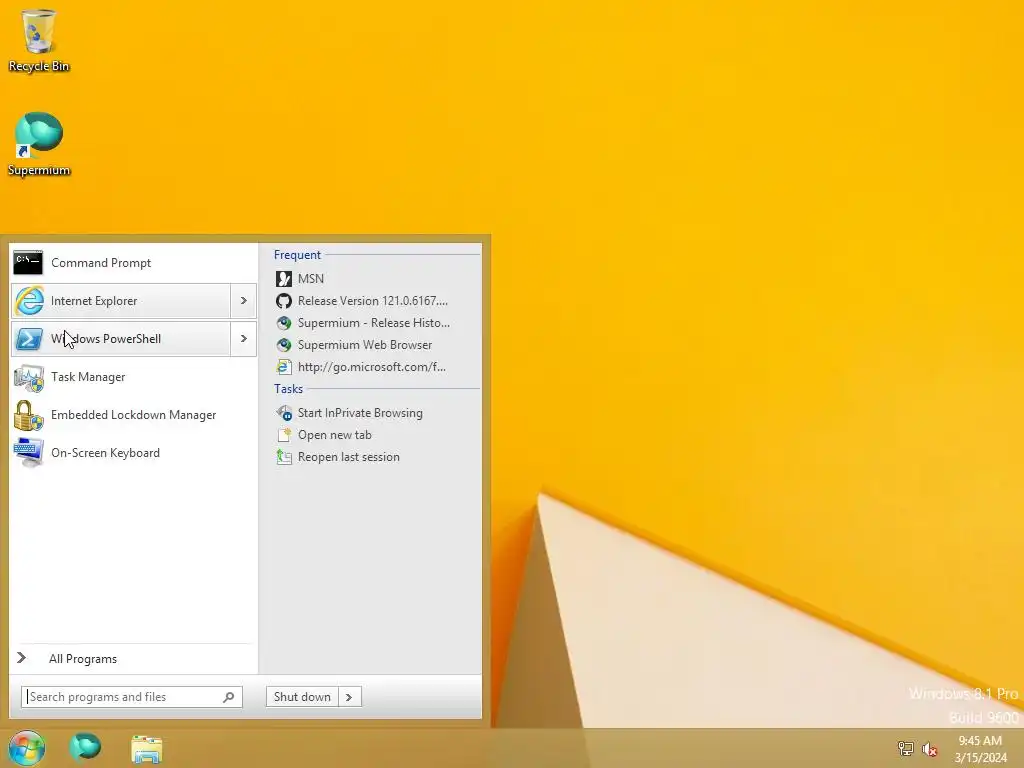Click the GitHub icon beside Release Version
1024x768 pixels.
point(283,301)
